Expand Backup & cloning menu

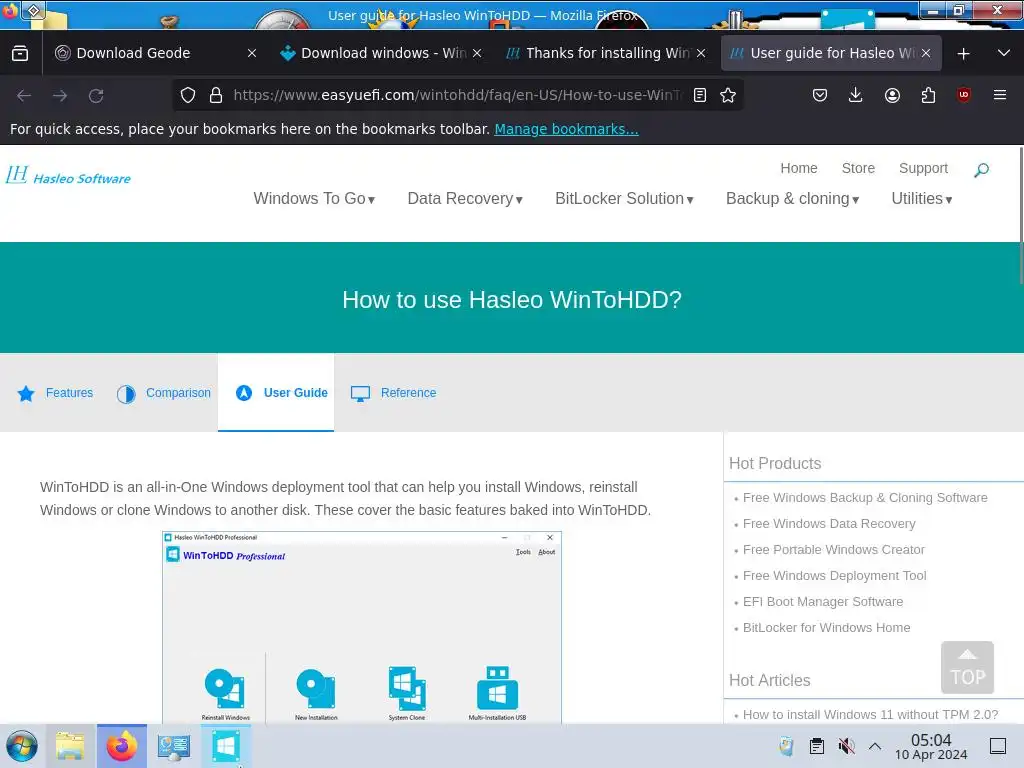[792, 199]
